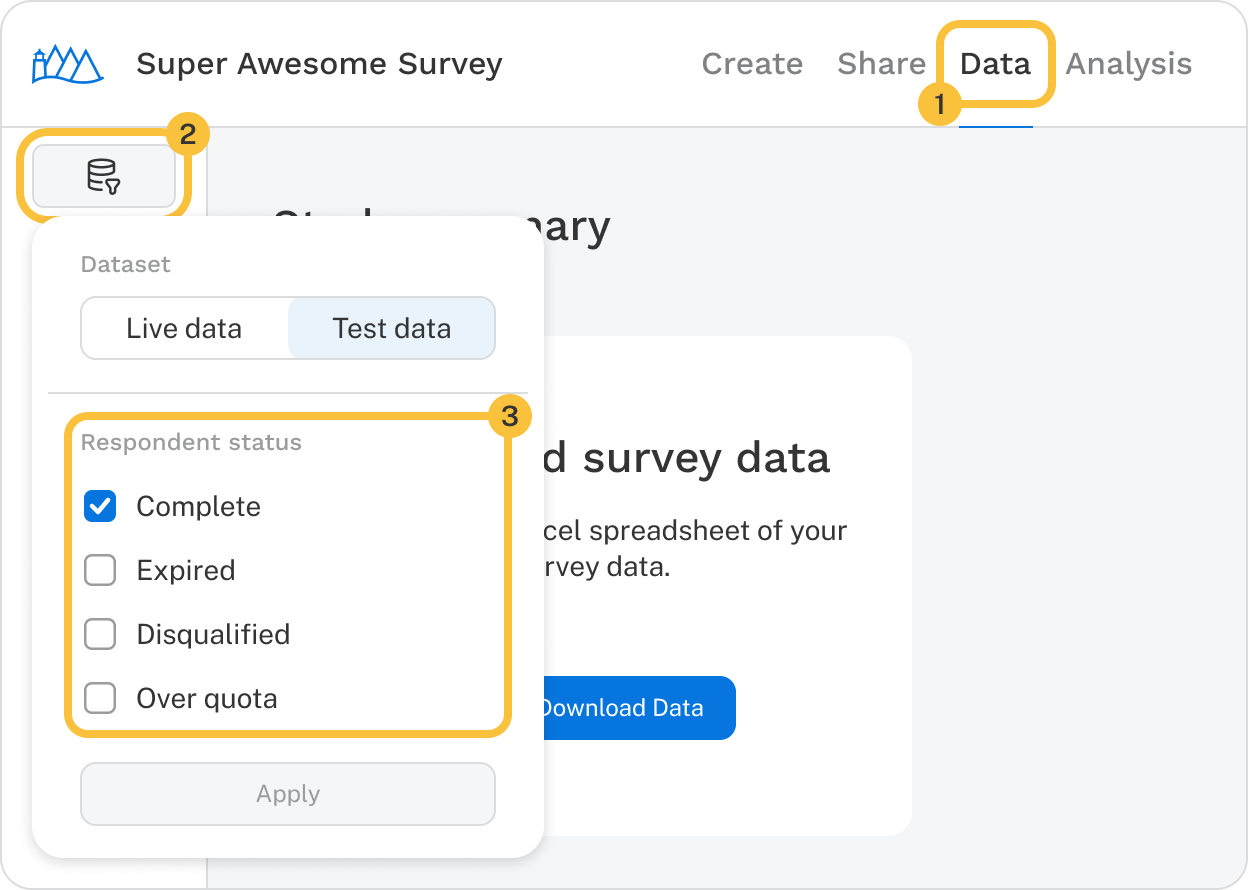Uncheck the Complete respondent status

coord(100,507)
